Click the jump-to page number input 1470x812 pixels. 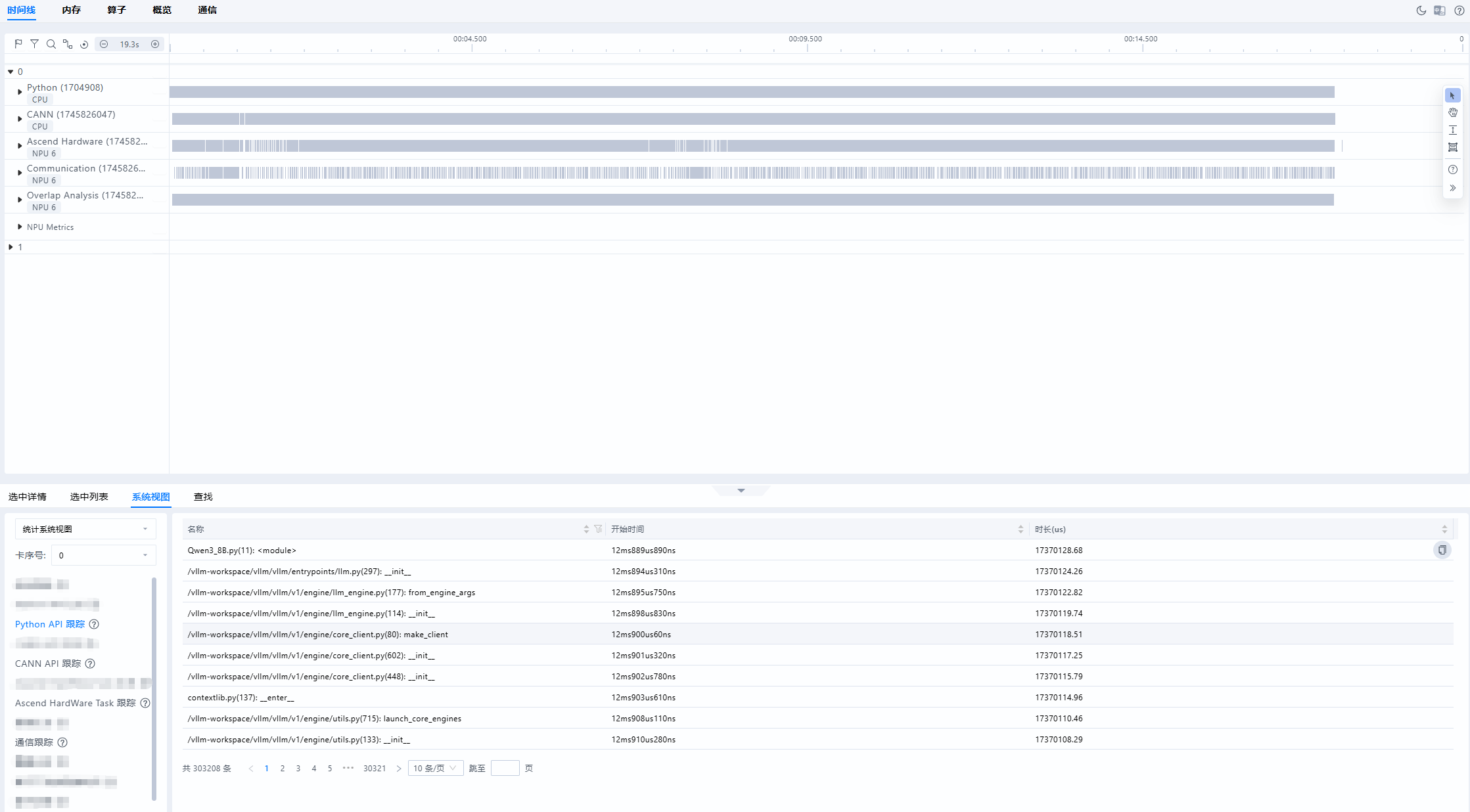[x=505, y=768]
